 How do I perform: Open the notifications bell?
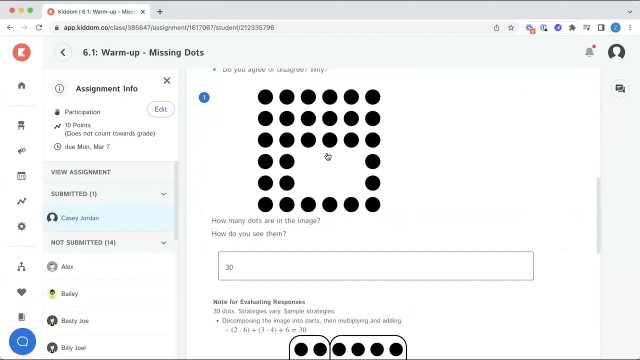click(x=589, y=52)
